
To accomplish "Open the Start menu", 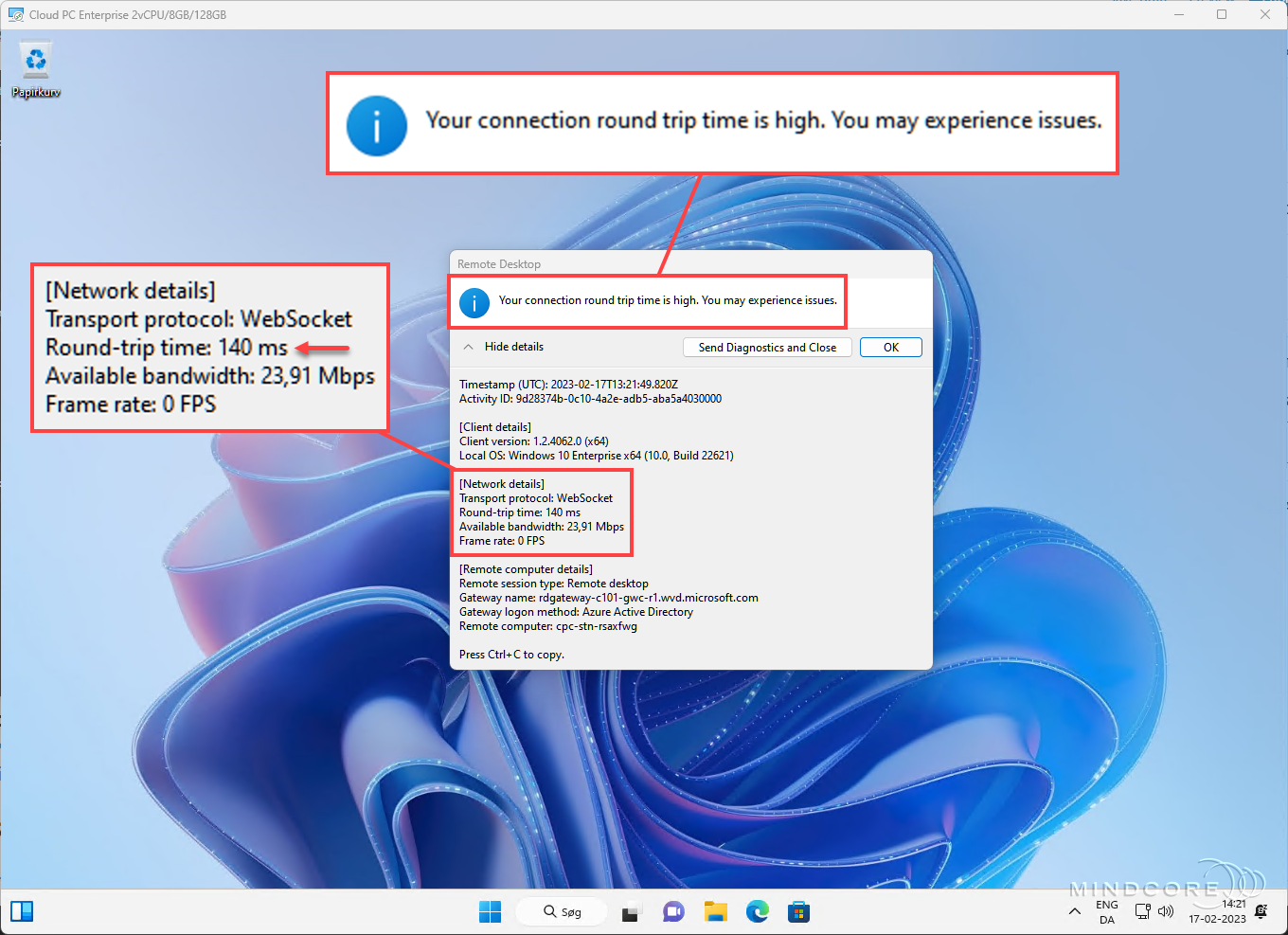I will tap(490, 910).
